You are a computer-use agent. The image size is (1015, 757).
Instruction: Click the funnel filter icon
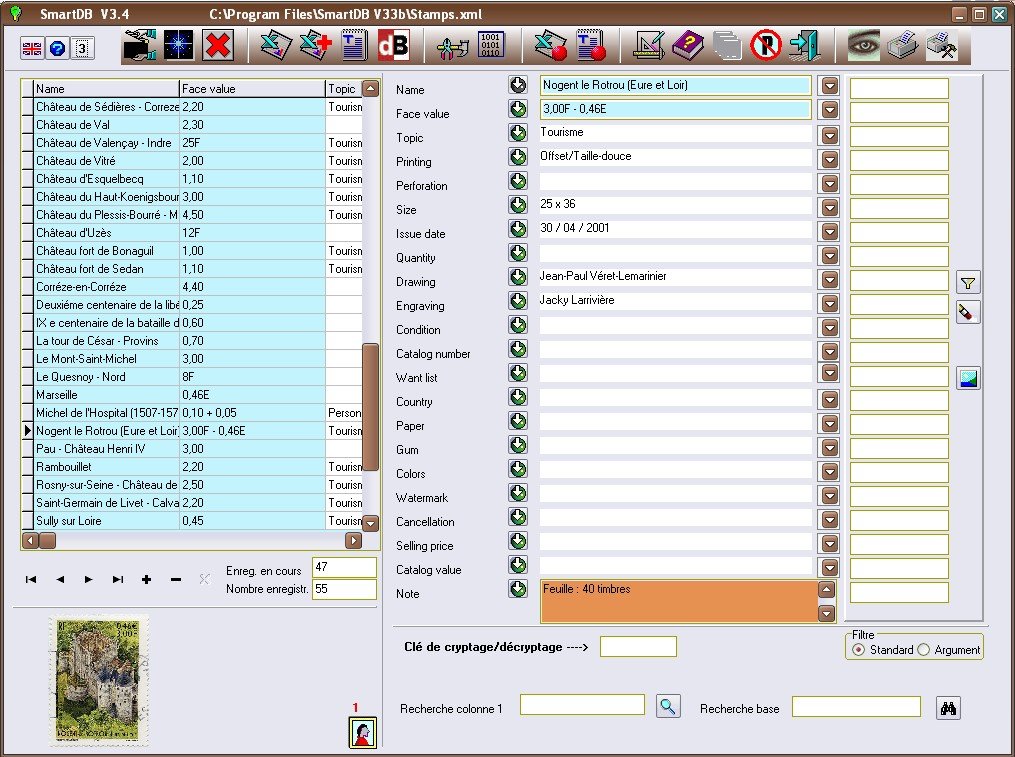tap(967, 282)
